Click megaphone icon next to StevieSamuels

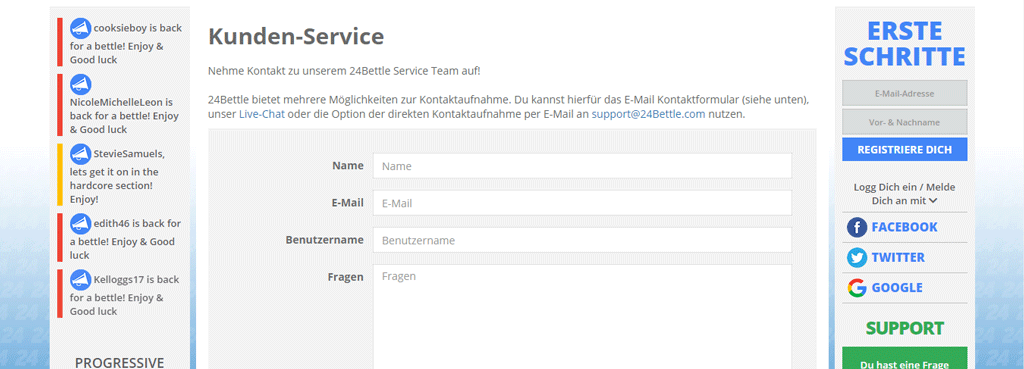tap(80, 154)
